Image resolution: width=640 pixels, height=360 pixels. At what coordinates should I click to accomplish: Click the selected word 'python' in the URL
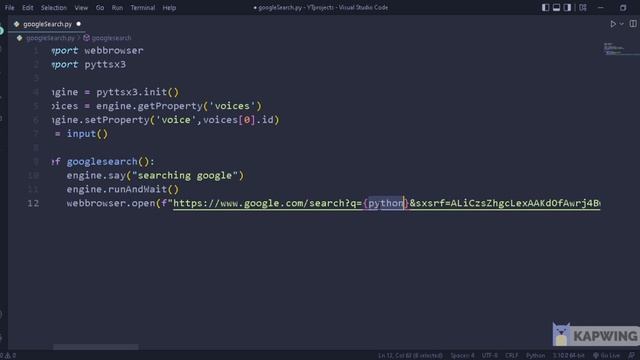[x=386, y=203]
